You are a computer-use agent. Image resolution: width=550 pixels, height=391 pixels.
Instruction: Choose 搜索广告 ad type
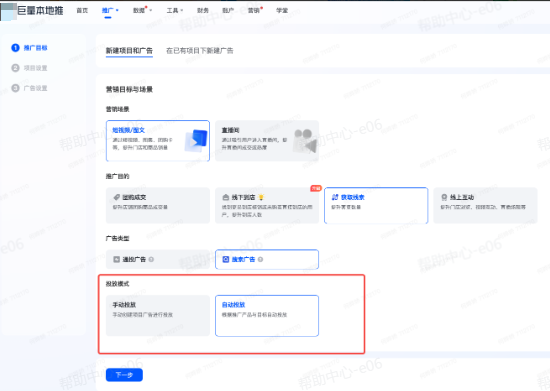click(267, 259)
